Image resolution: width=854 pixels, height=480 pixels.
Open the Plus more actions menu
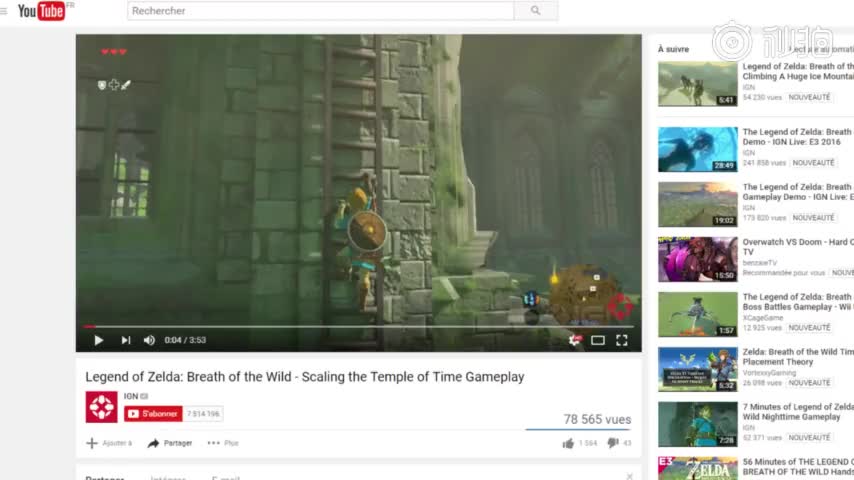(x=223, y=443)
